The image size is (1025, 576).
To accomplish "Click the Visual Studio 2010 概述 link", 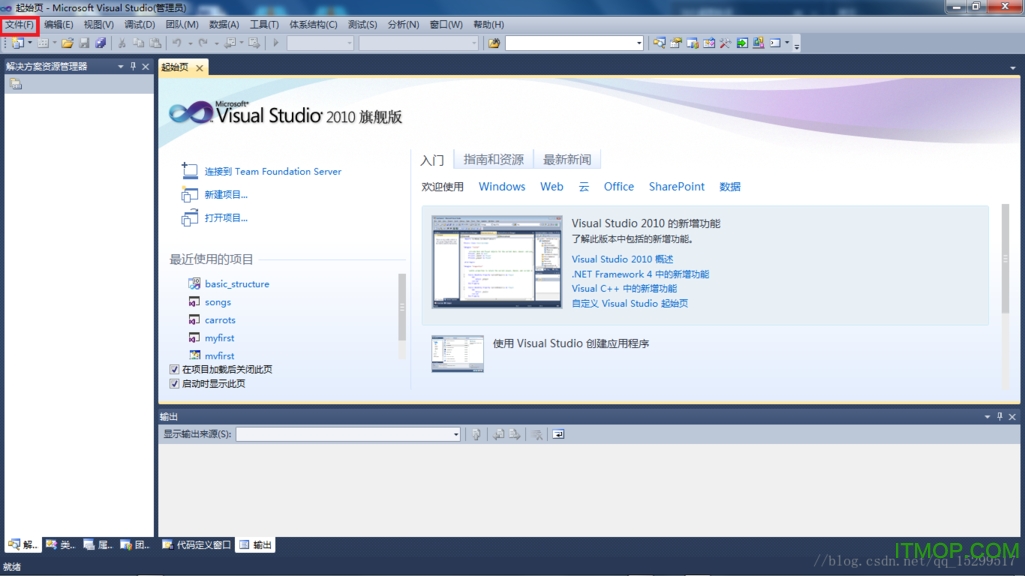I will click(620, 259).
